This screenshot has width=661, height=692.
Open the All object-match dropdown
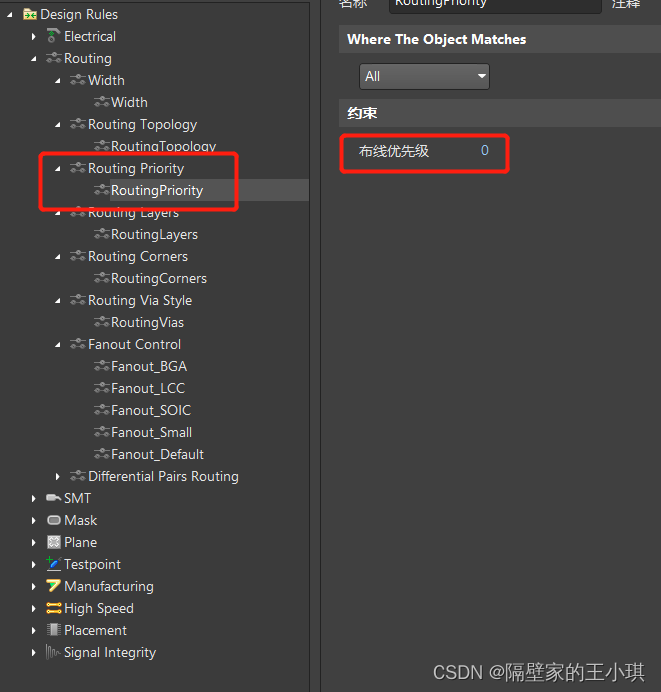coord(424,76)
